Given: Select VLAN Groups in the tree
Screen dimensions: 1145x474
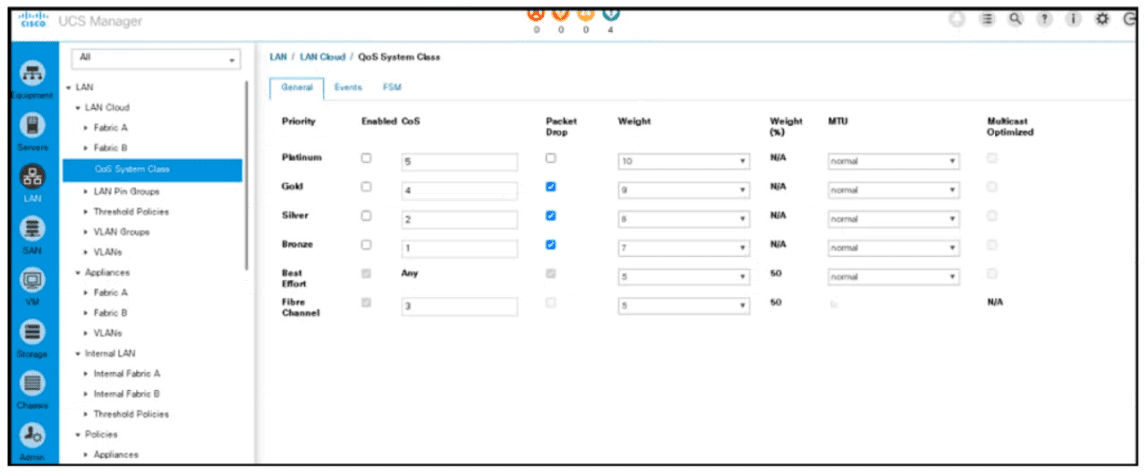Looking at the screenshot, I should (121, 231).
